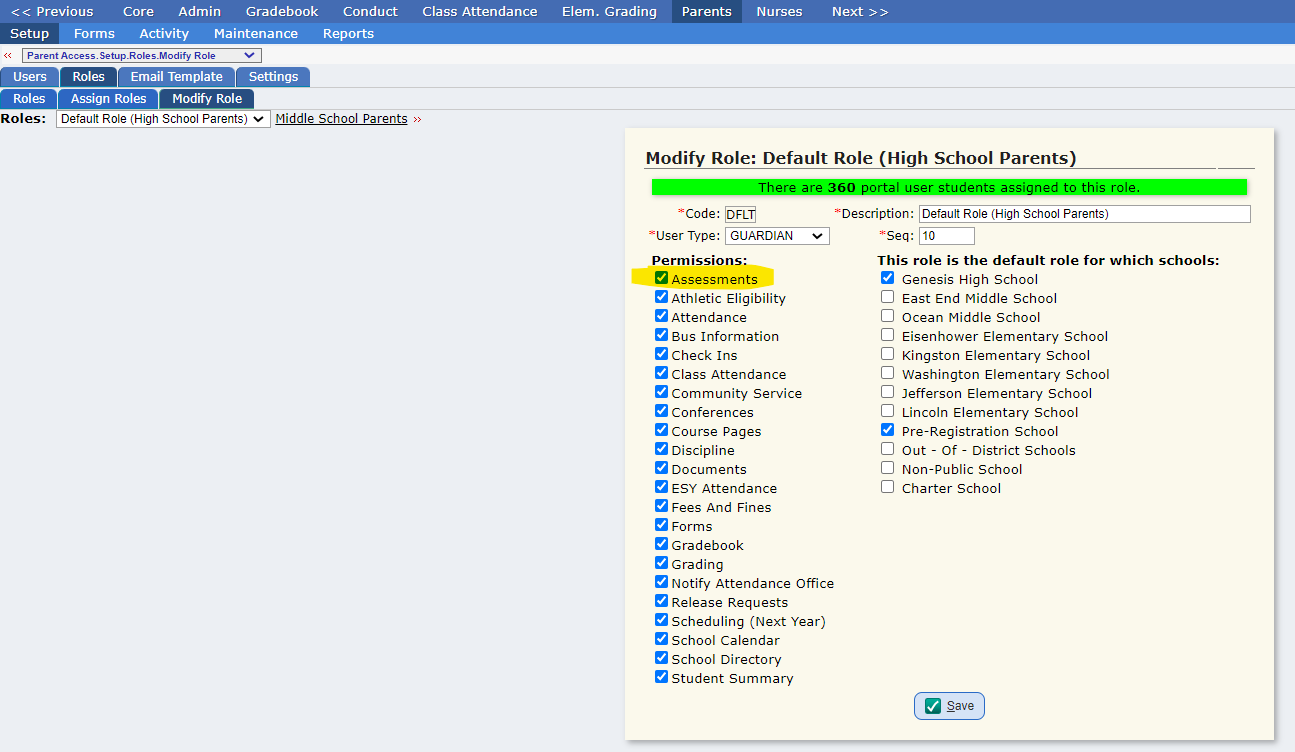Click the Save button
This screenshot has height=752, width=1295.
pos(948,705)
